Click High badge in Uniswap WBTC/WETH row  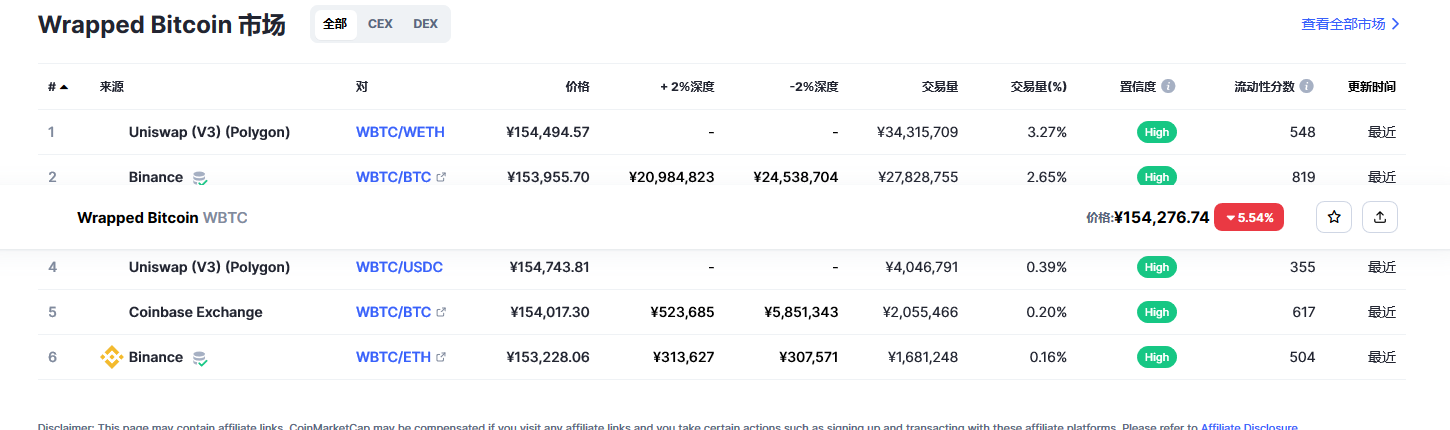[1157, 132]
